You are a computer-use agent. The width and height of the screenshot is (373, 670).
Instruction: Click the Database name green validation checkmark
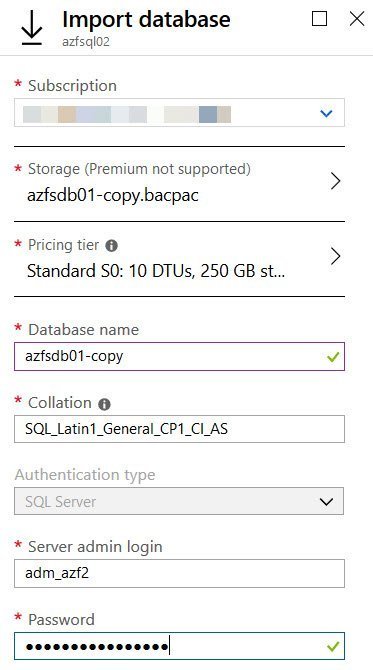pyautogui.click(x=332, y=356)
